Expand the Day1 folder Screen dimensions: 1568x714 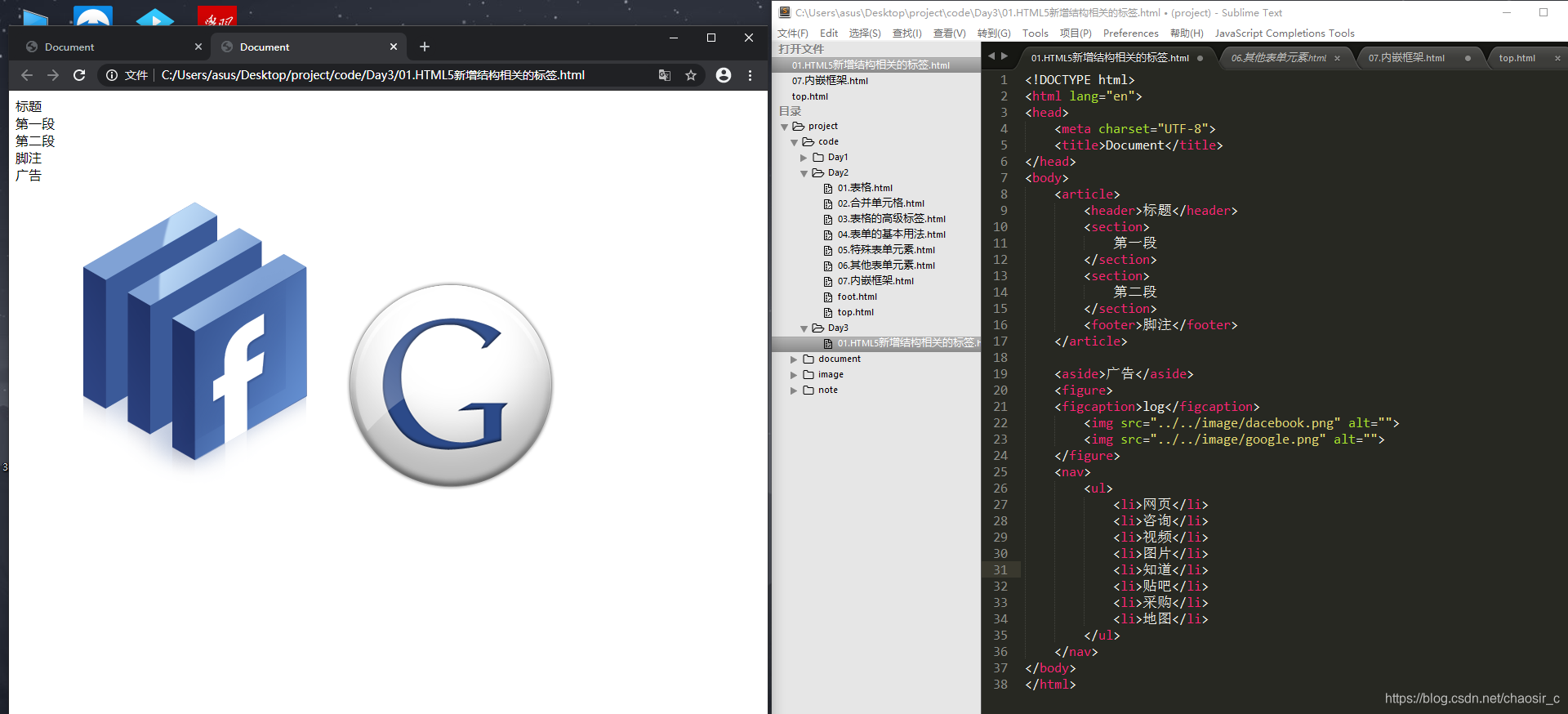[804, 158]
